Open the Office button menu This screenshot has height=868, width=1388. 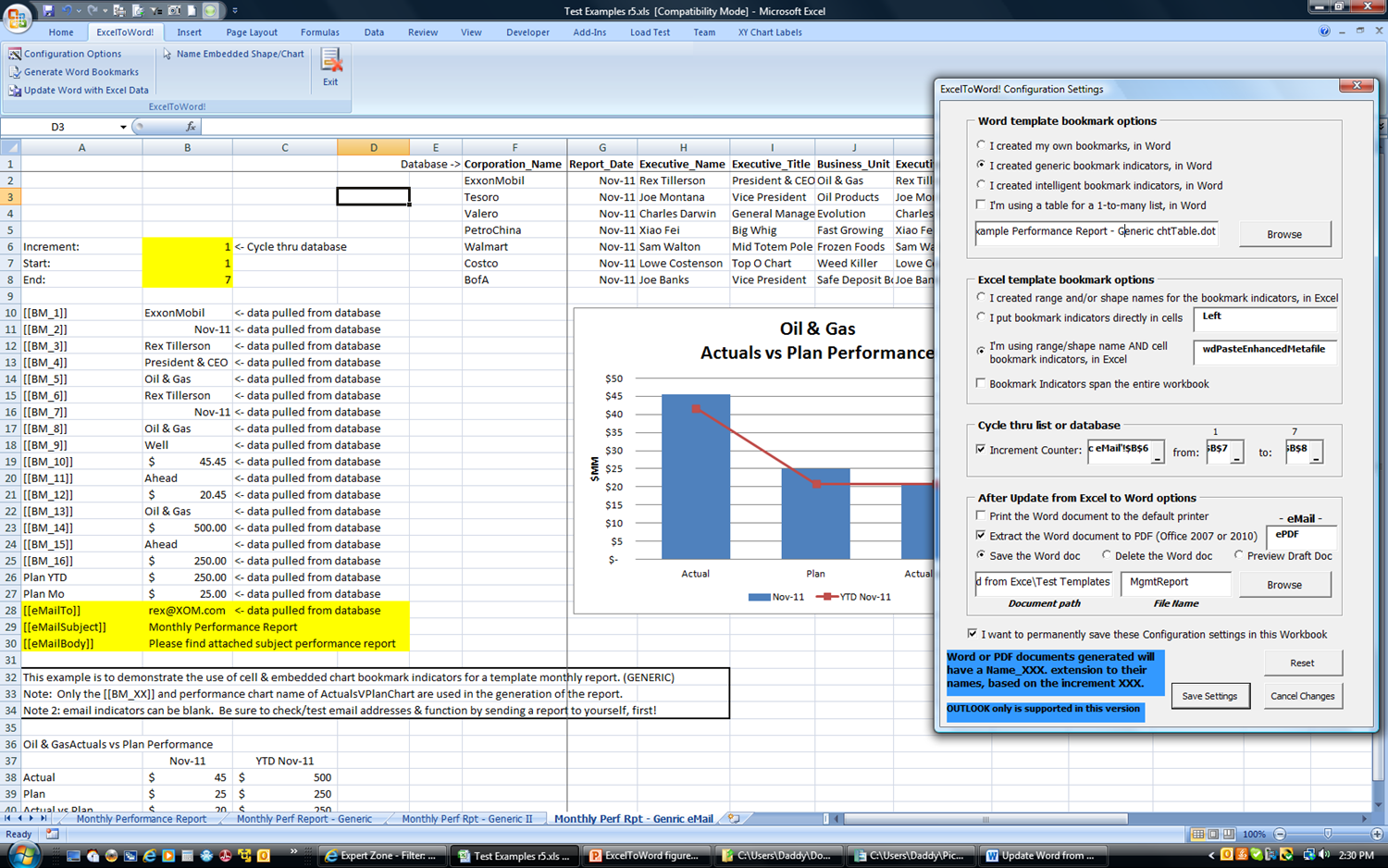pyautogui.click(x=17, y=17)
